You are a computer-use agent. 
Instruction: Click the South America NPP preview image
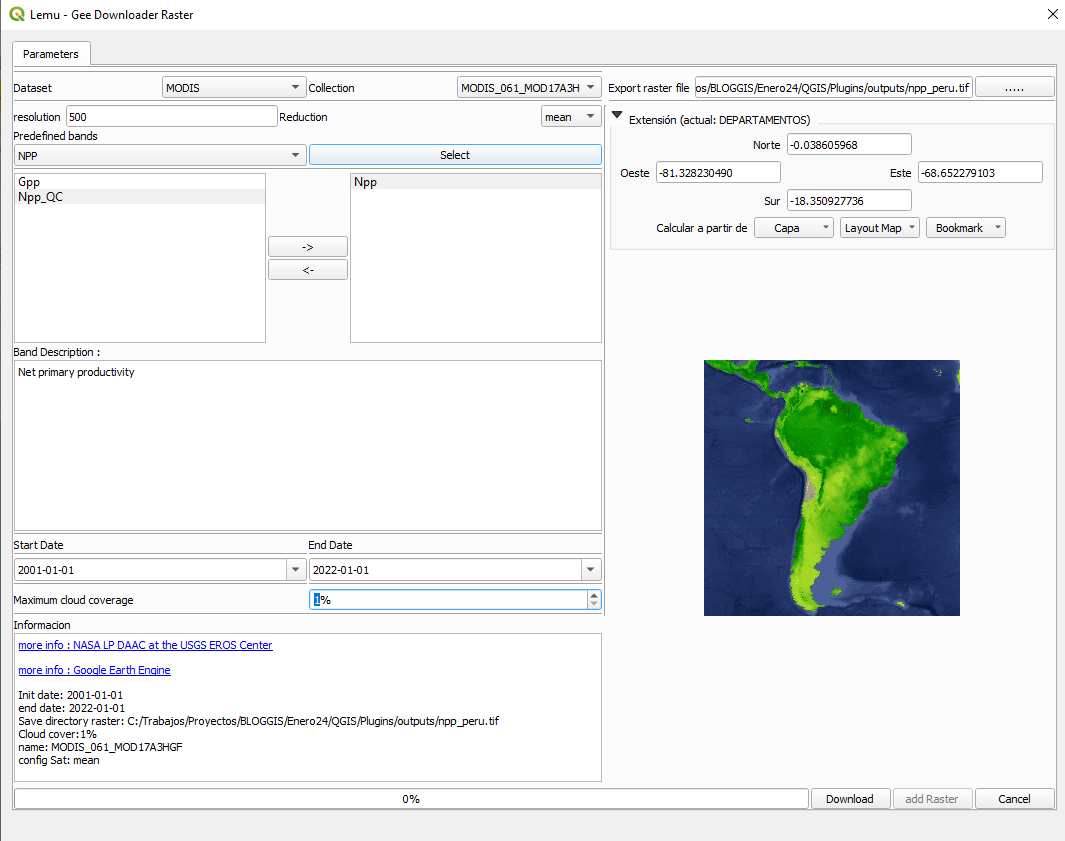tap(831, 488)
